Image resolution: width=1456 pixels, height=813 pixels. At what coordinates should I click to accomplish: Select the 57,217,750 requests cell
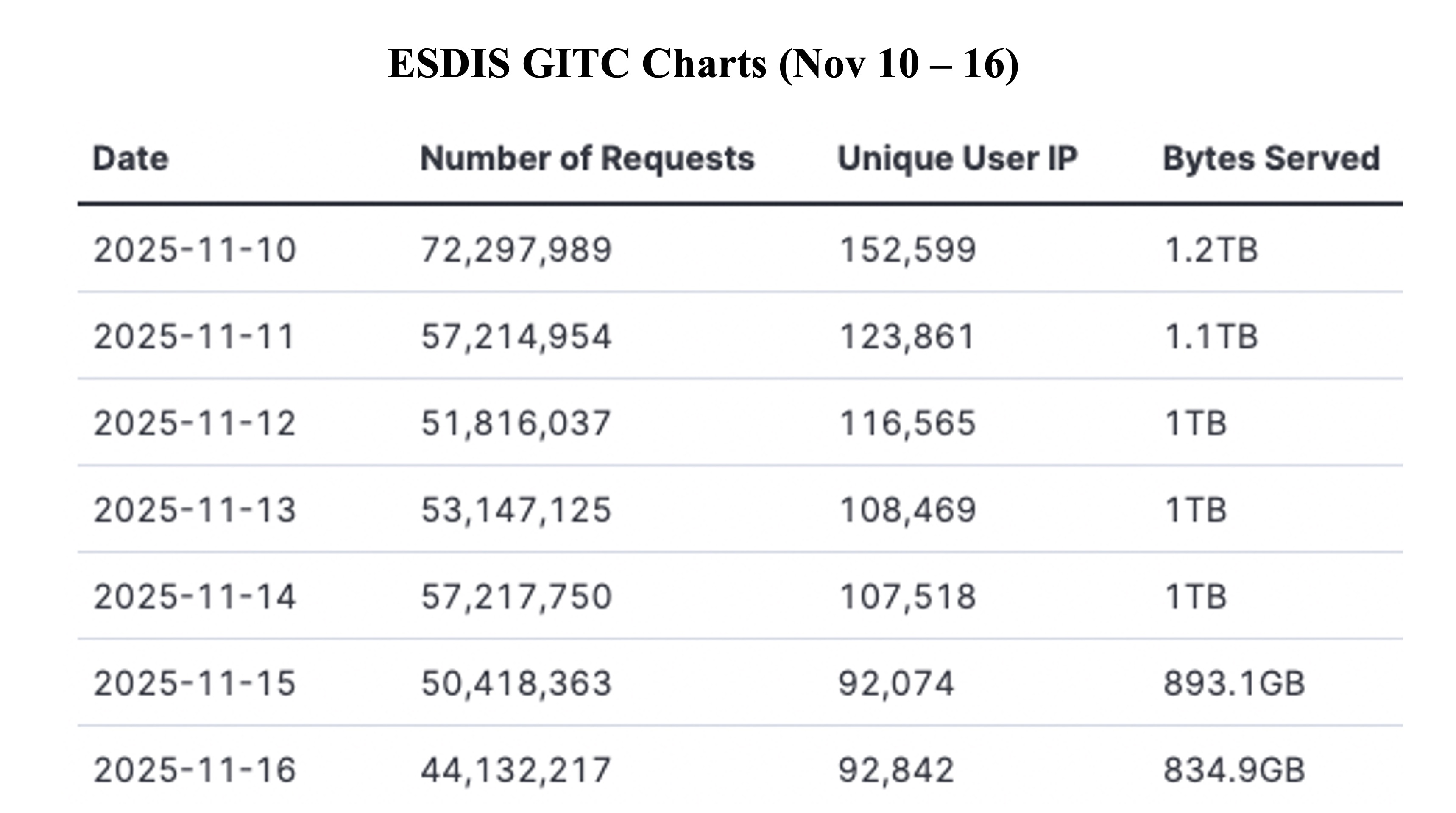(516, 597)
